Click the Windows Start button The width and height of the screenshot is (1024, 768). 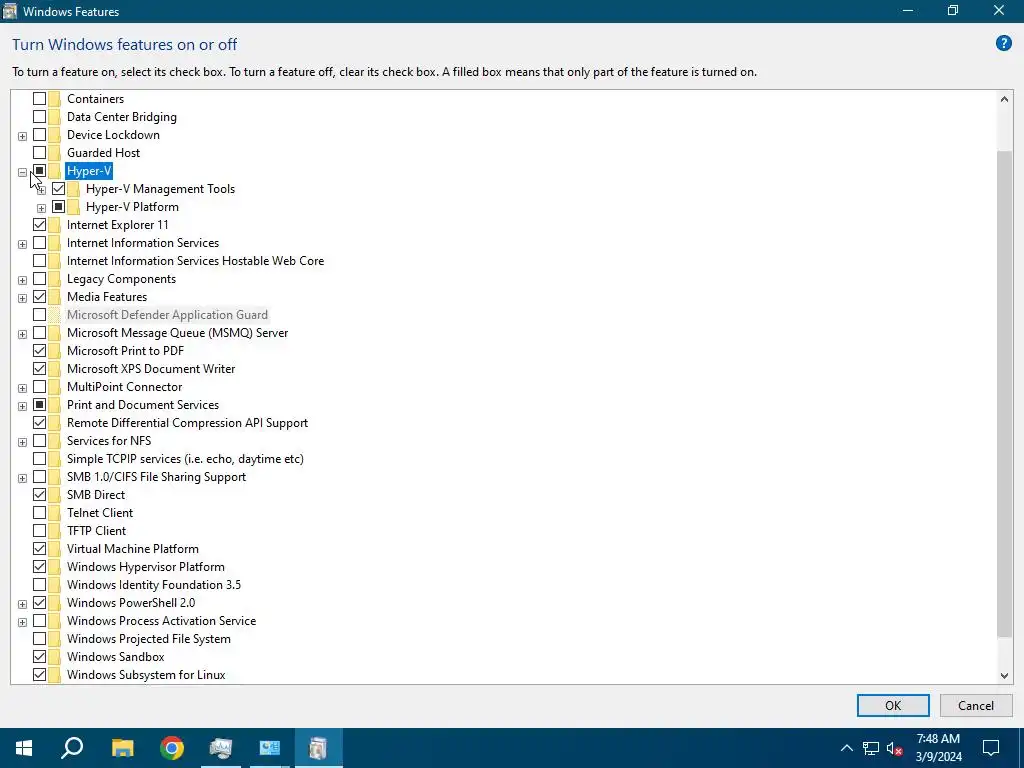click(24, 748)
